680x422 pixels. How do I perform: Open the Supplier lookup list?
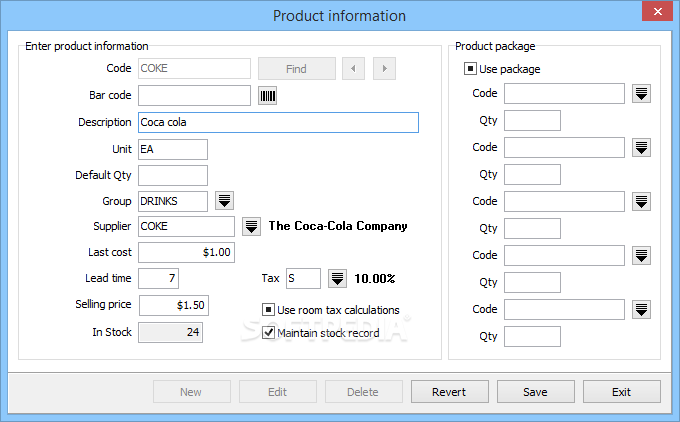(x=251, y=226)
